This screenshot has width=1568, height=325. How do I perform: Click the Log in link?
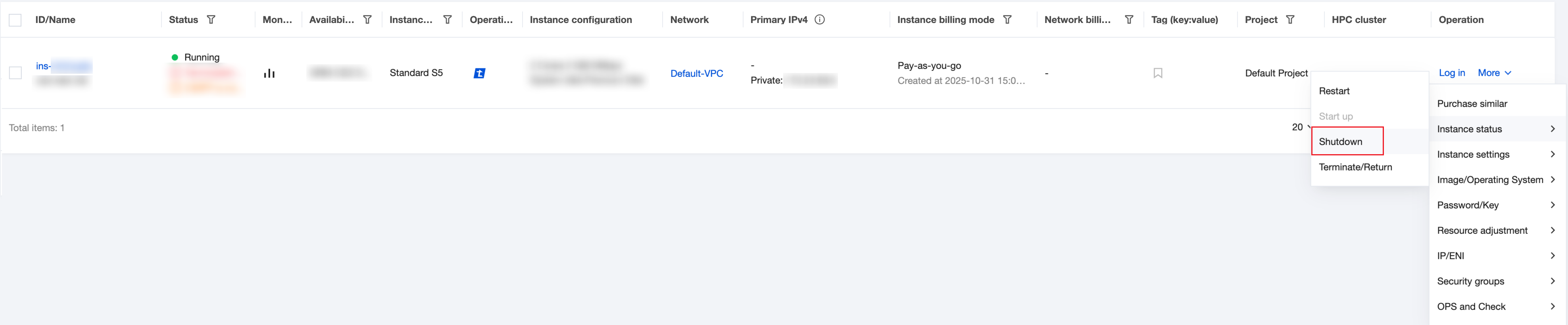(x=1452, y=73)
